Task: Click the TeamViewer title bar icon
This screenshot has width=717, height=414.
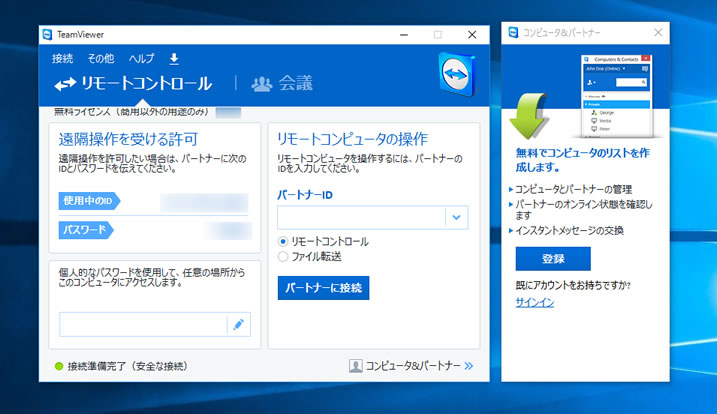Action: (x=47, y=34)
